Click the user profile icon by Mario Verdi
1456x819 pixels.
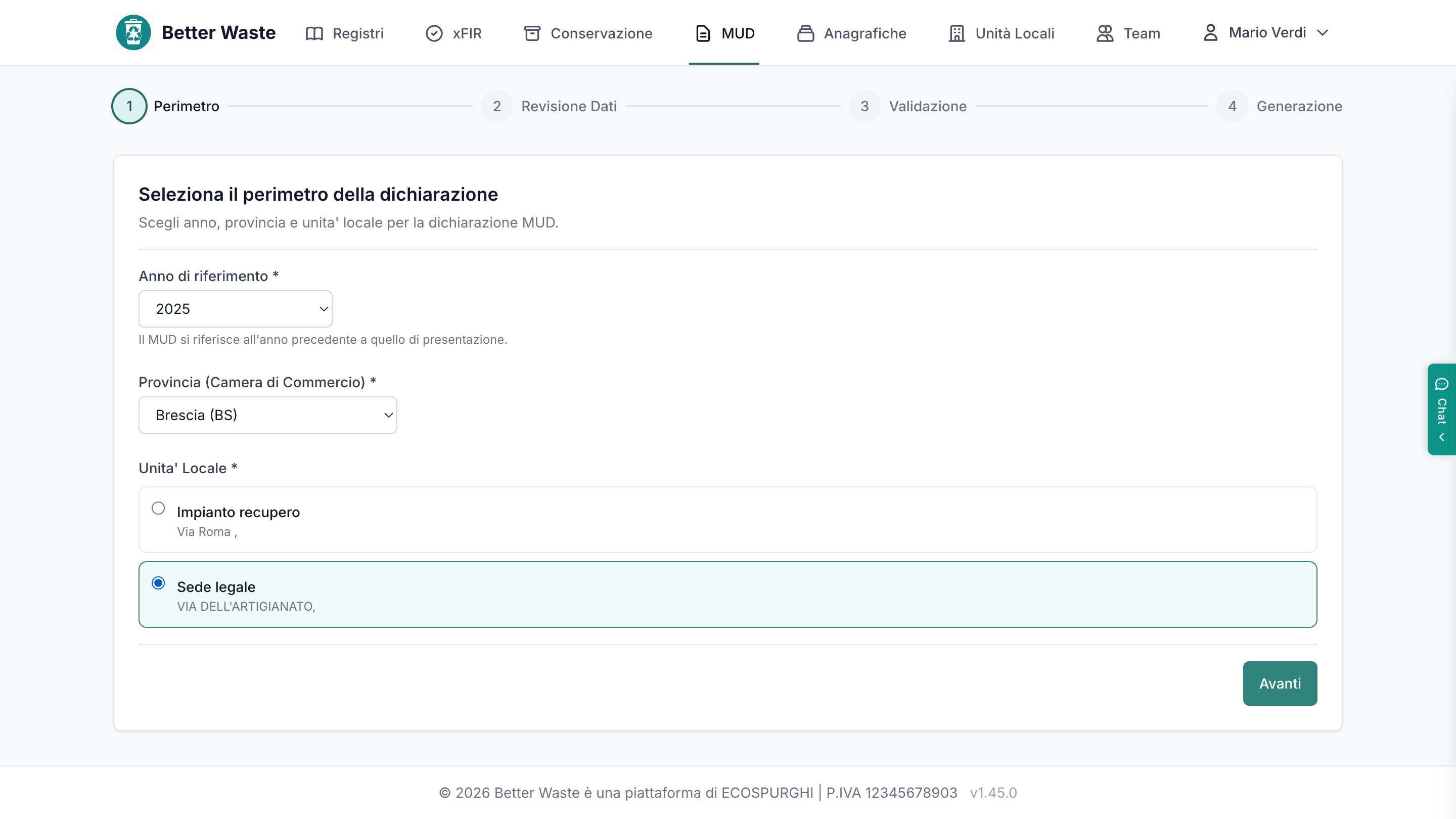(x=1210, y=33)
